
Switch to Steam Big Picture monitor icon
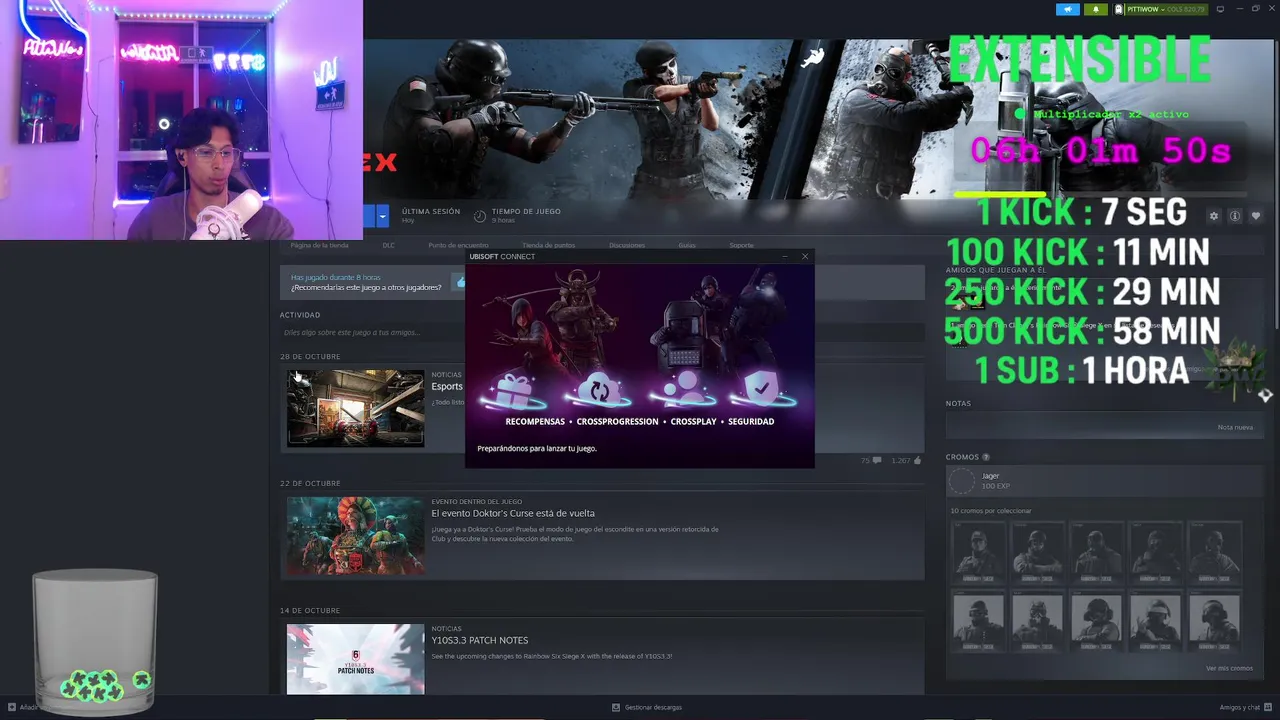[x=1220, y=9]
